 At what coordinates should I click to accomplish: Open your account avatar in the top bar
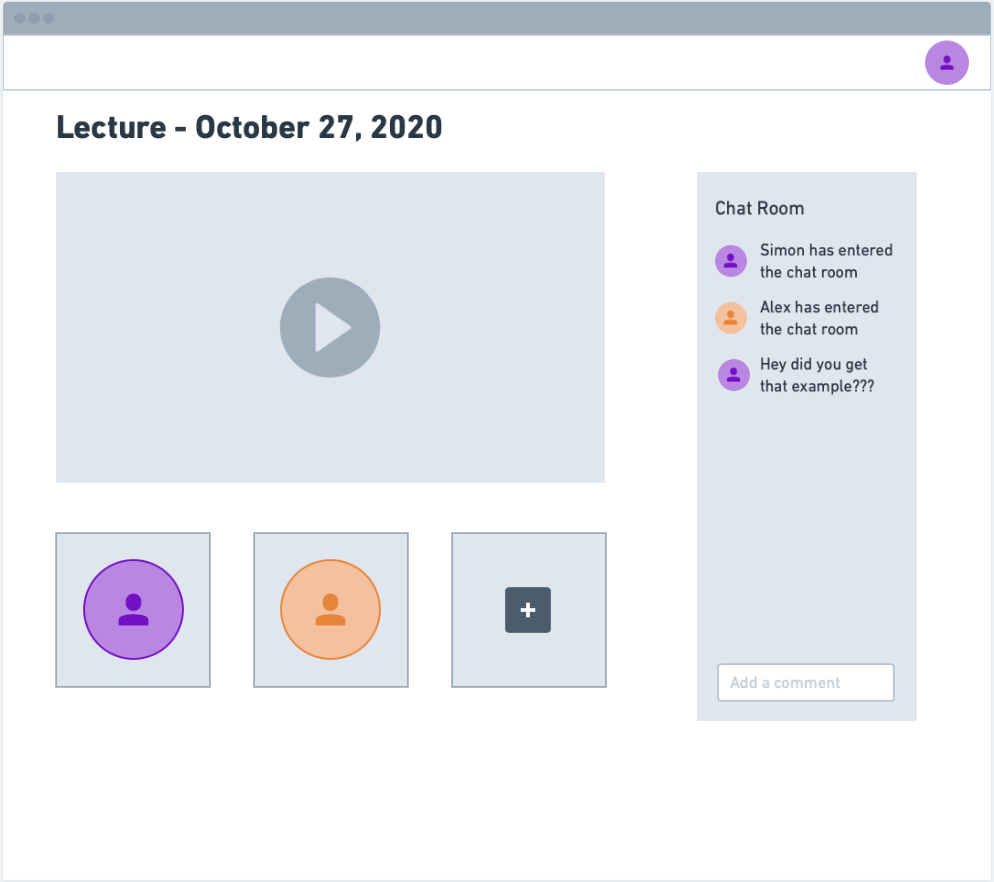coord(946,62)
